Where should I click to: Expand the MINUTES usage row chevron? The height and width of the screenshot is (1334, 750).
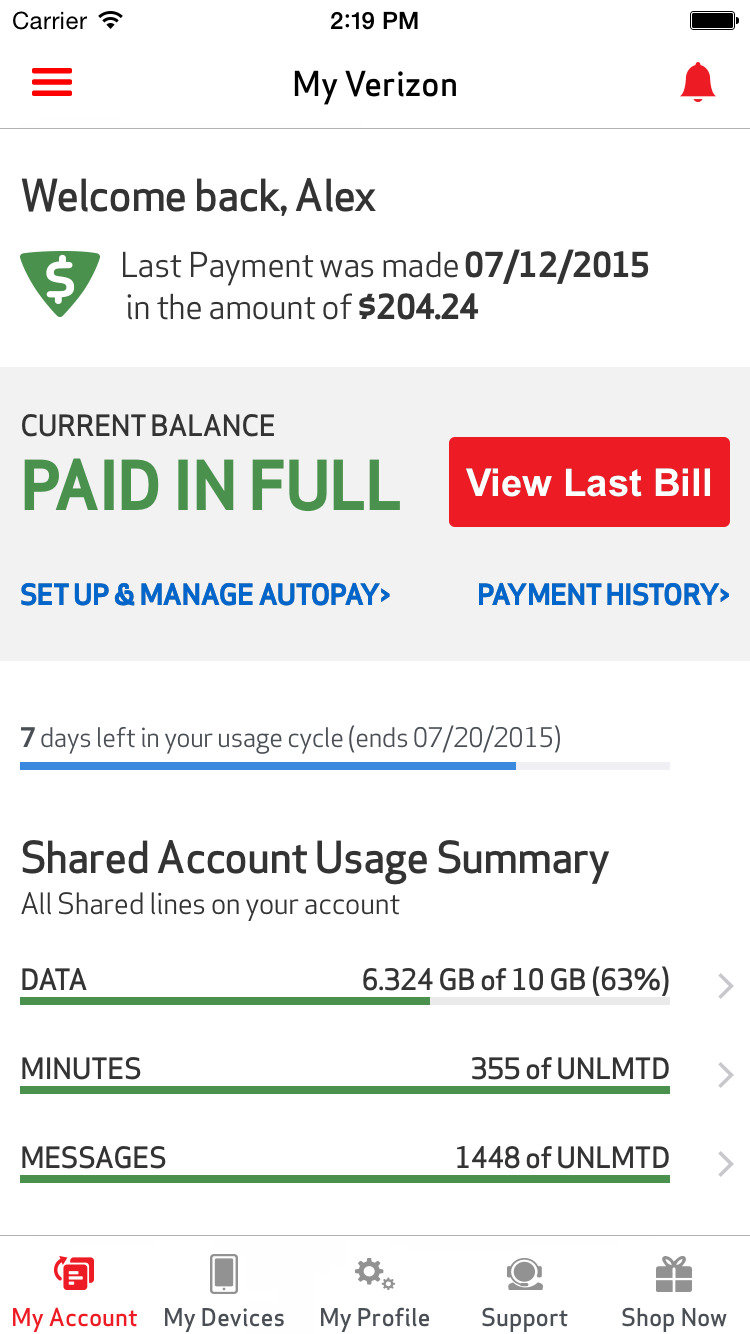(x=726, y=1075)
